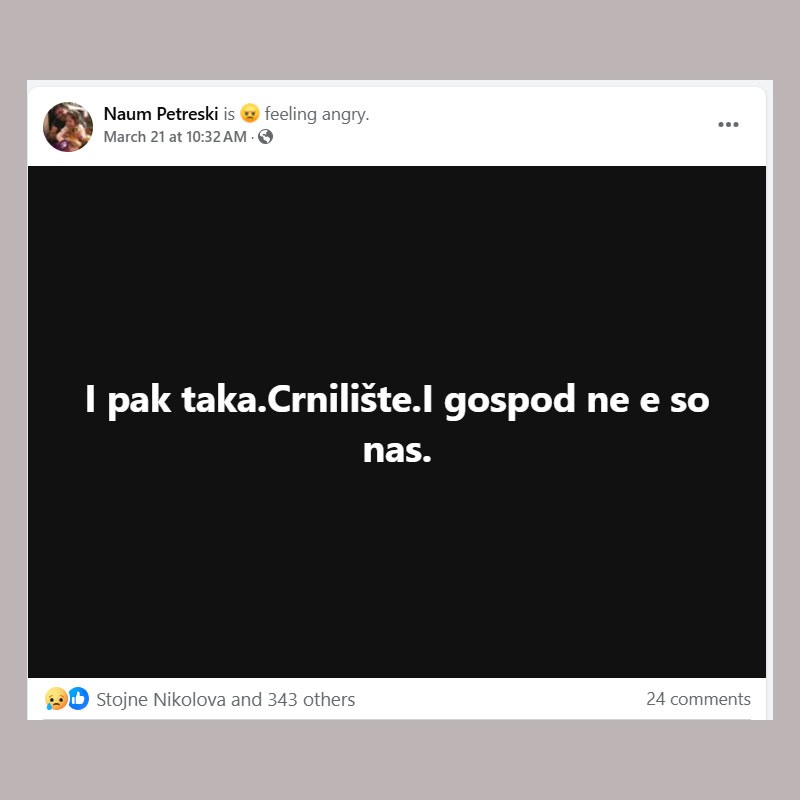
Task: Open Naum Petreski's profile picture
Action: tap(68, 127)
